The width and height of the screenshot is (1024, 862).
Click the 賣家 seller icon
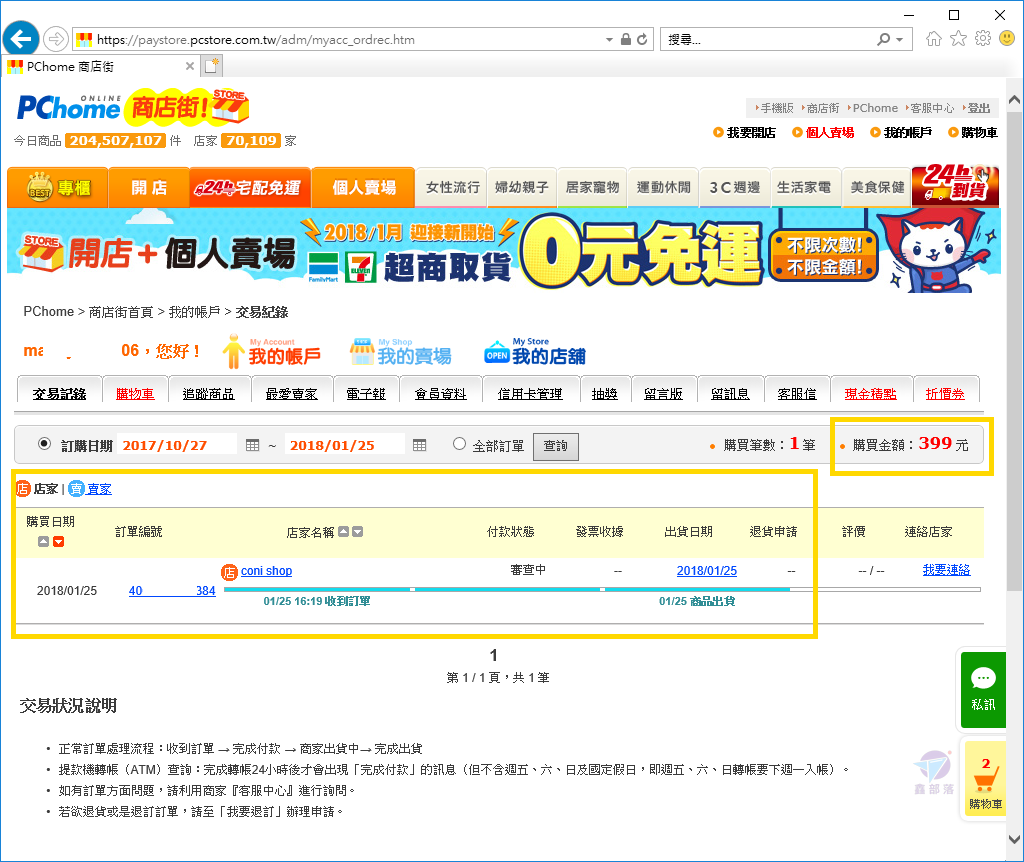tap(76, 488)
